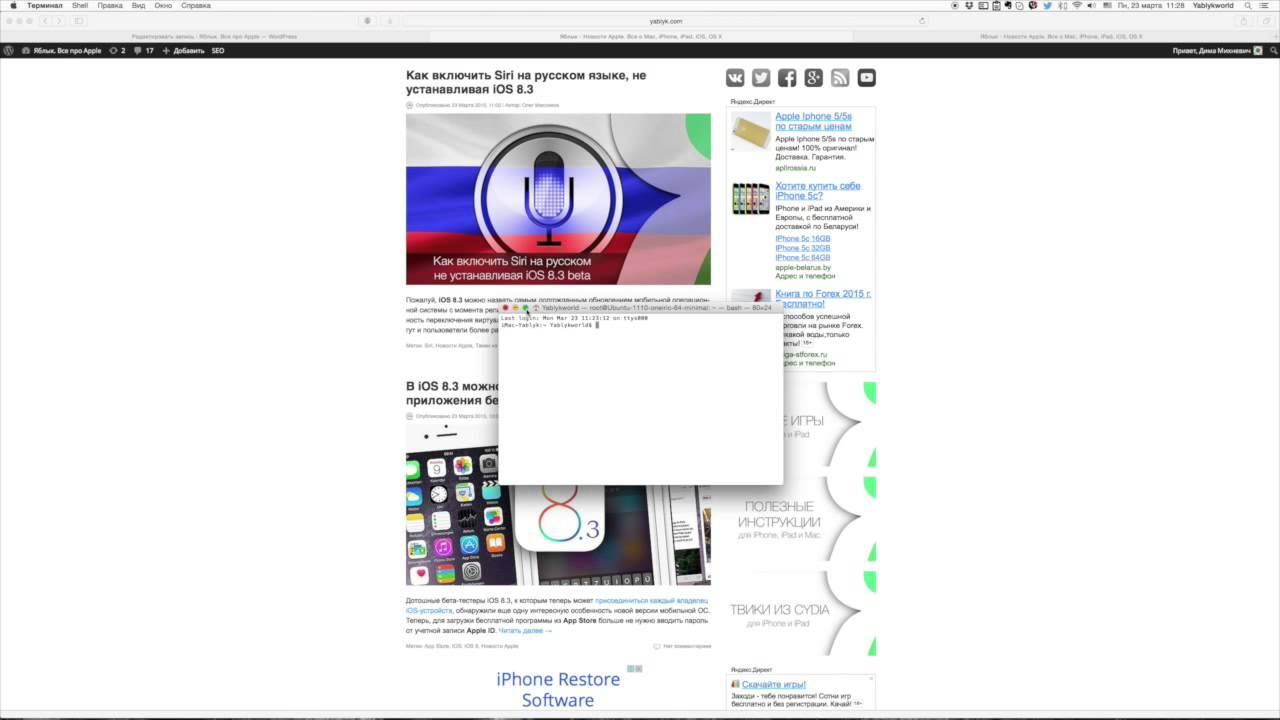
Task: Follow the 'Читать далее' link
Action: coord(525,631)
